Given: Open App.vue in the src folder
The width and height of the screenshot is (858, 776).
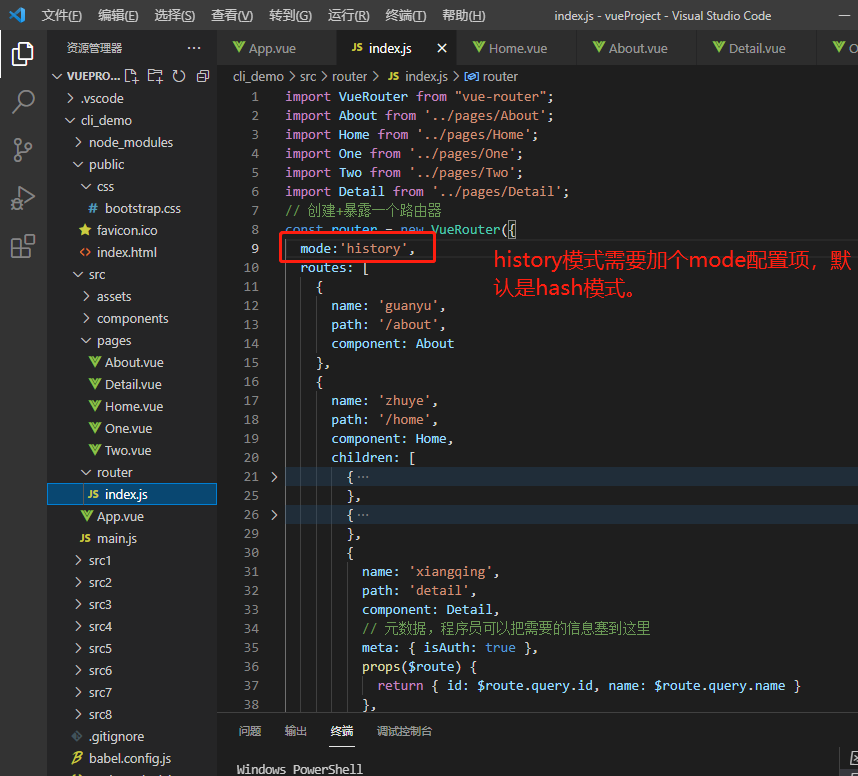Looking at the screenshot, I should pos(132,517).
